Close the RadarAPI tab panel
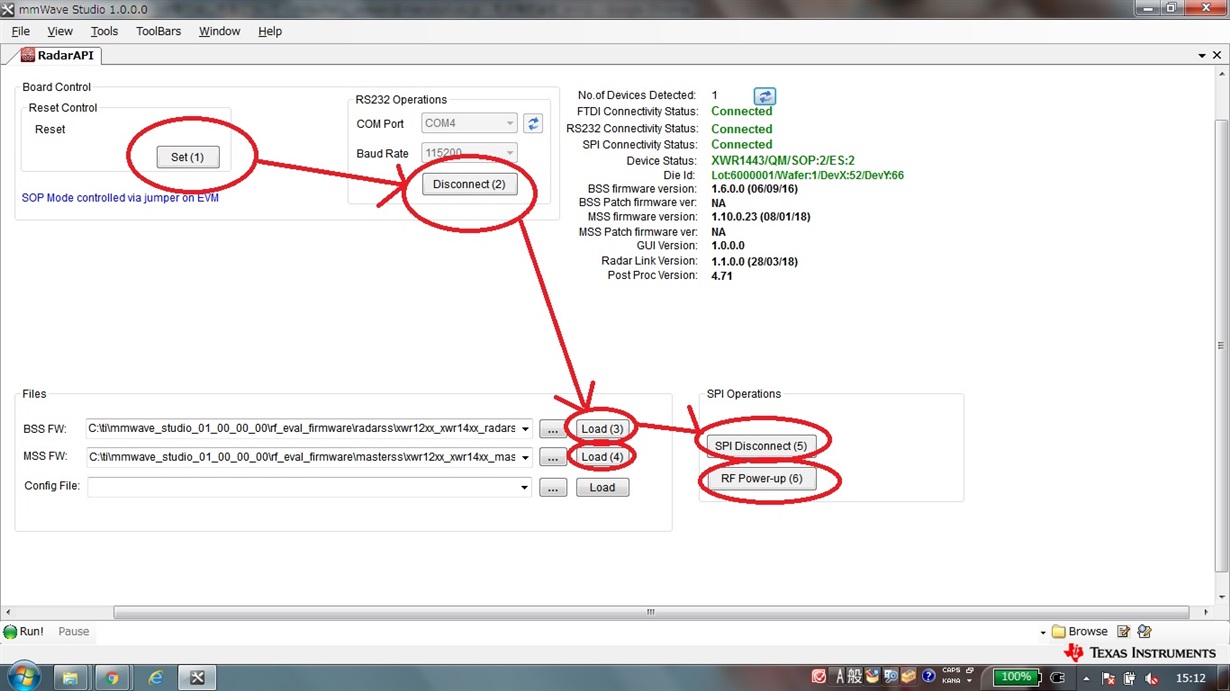The height and width of the screenshot is (691, 1230). (x=1219, y=56)
